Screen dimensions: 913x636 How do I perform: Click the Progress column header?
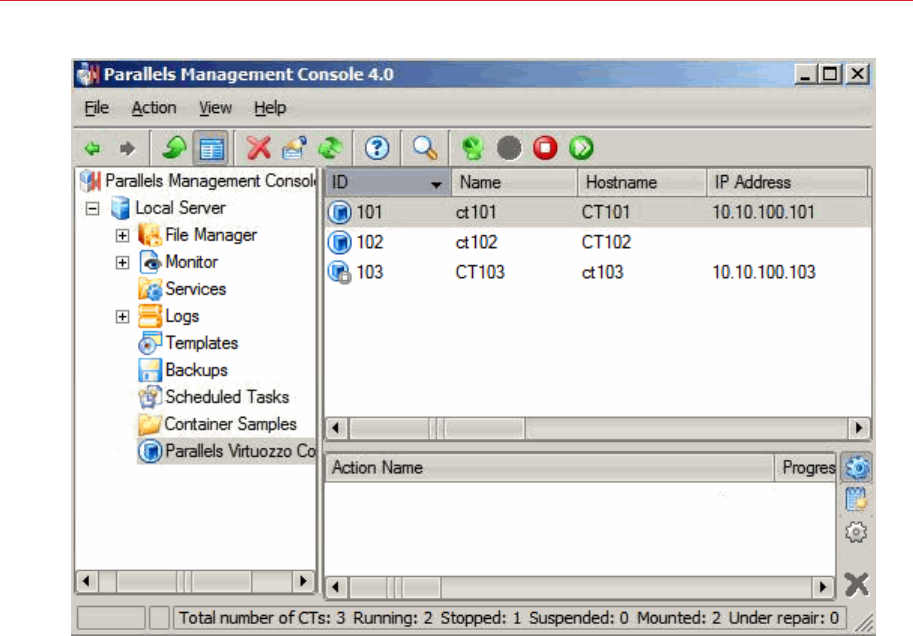point(806,468)
